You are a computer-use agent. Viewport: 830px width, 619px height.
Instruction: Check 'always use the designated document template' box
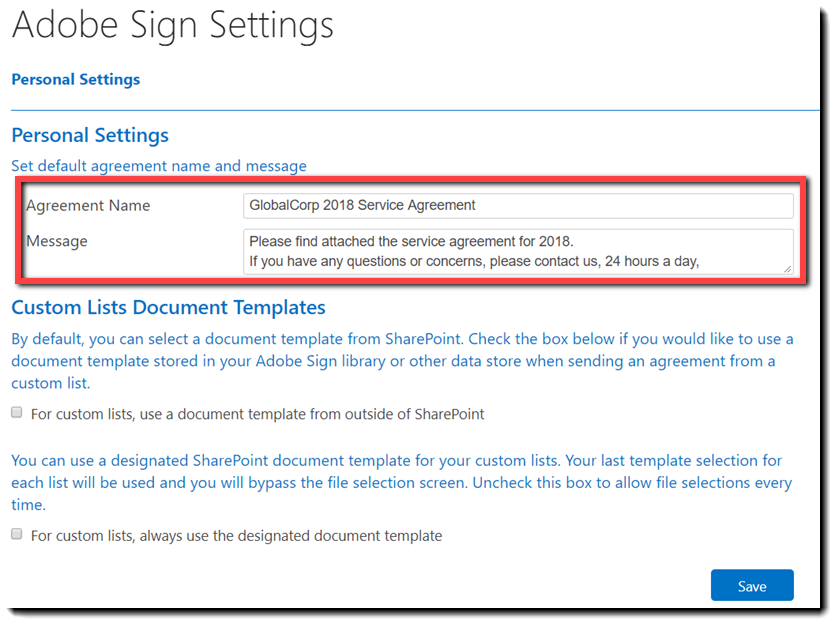pyautogui.click(x=16, y=535)
